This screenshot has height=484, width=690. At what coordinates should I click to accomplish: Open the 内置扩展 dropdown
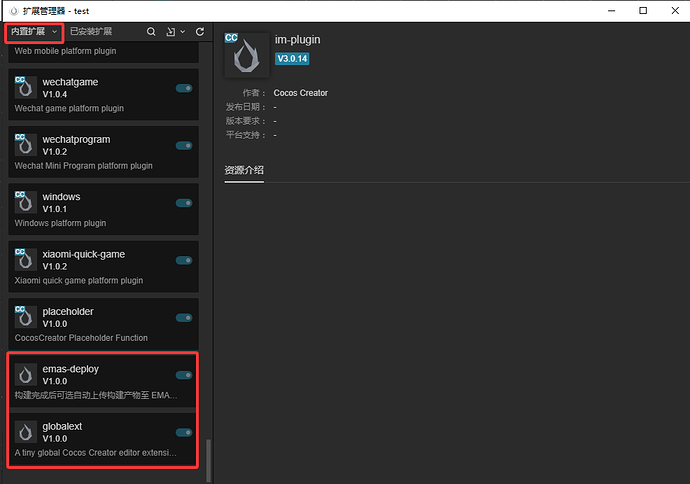(x=34, y=32)
